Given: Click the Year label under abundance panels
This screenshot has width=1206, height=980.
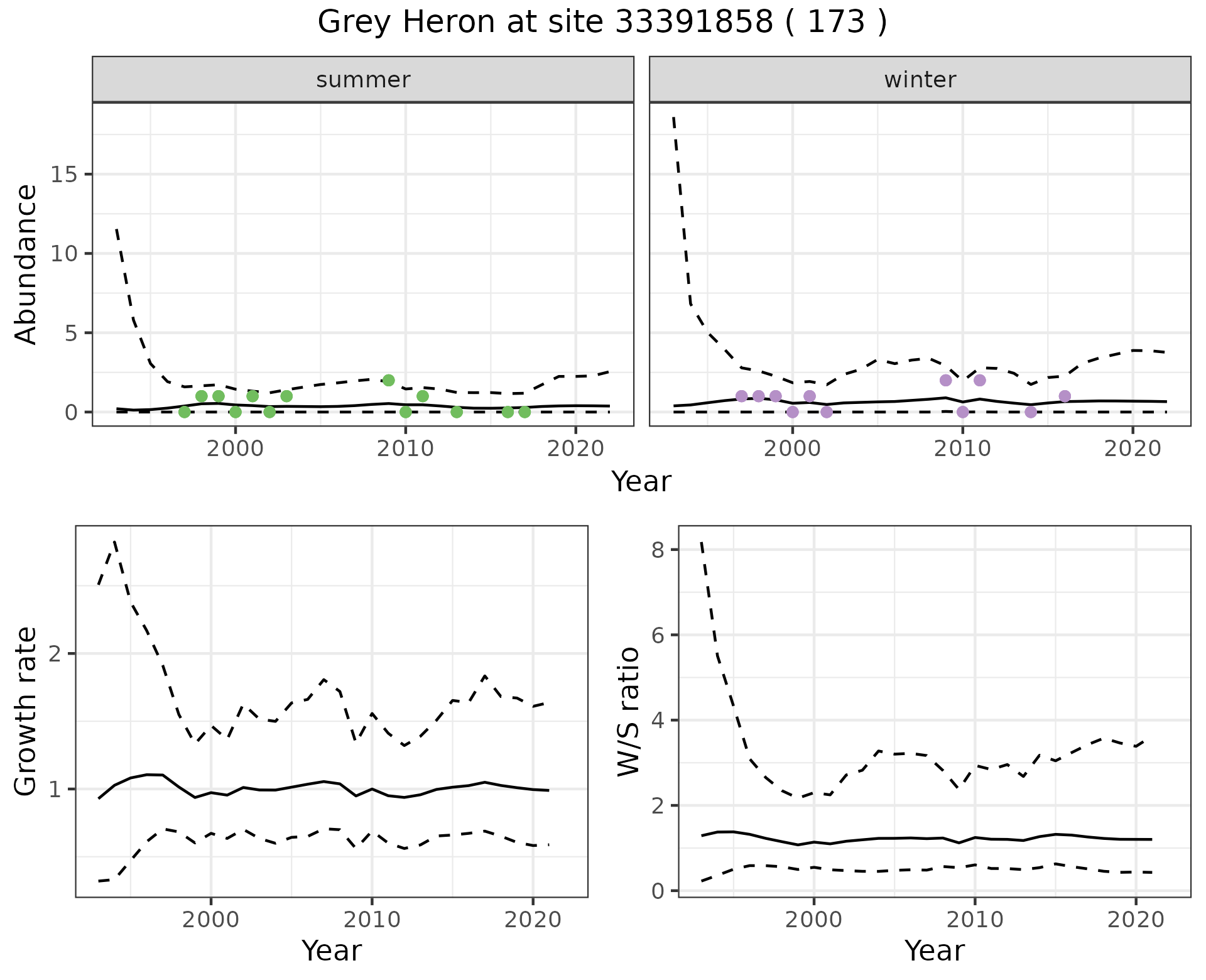Looking at the screenshot, I should (x=641, y=482).
